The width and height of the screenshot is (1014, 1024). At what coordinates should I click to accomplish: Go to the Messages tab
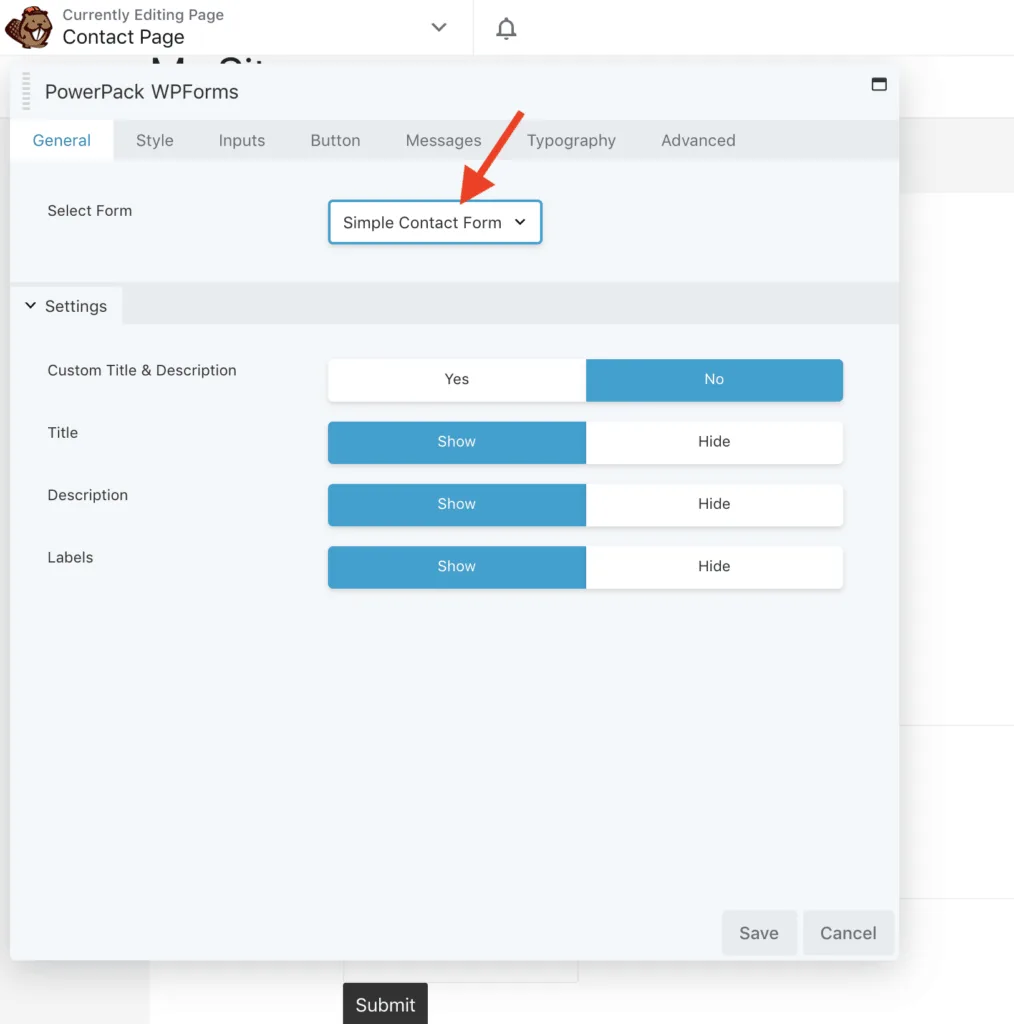[443, 140]
